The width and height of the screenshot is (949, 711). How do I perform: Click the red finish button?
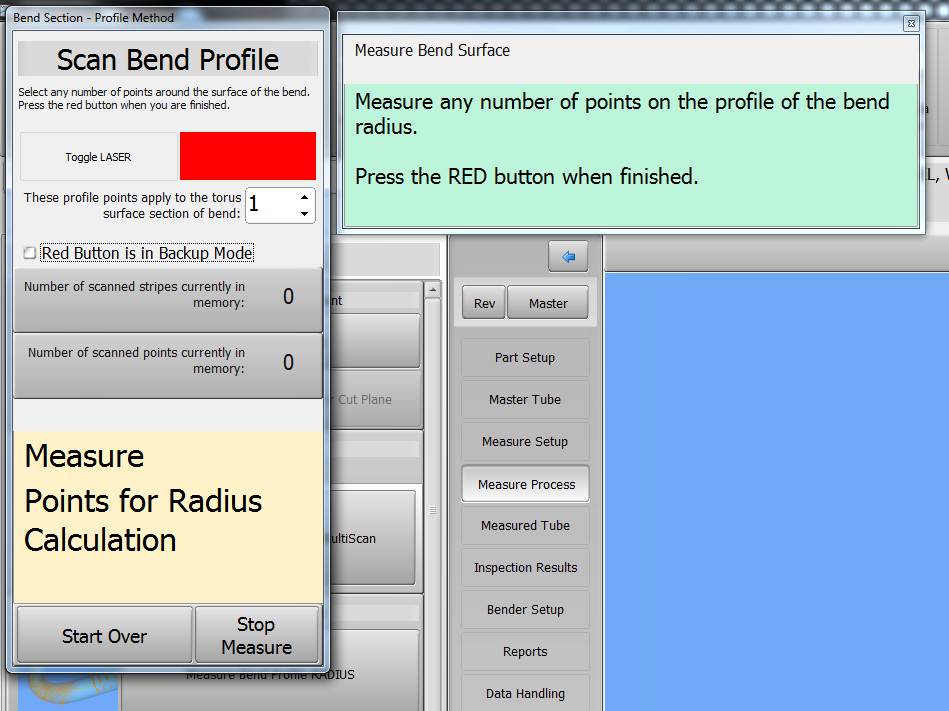coord(248,157)
